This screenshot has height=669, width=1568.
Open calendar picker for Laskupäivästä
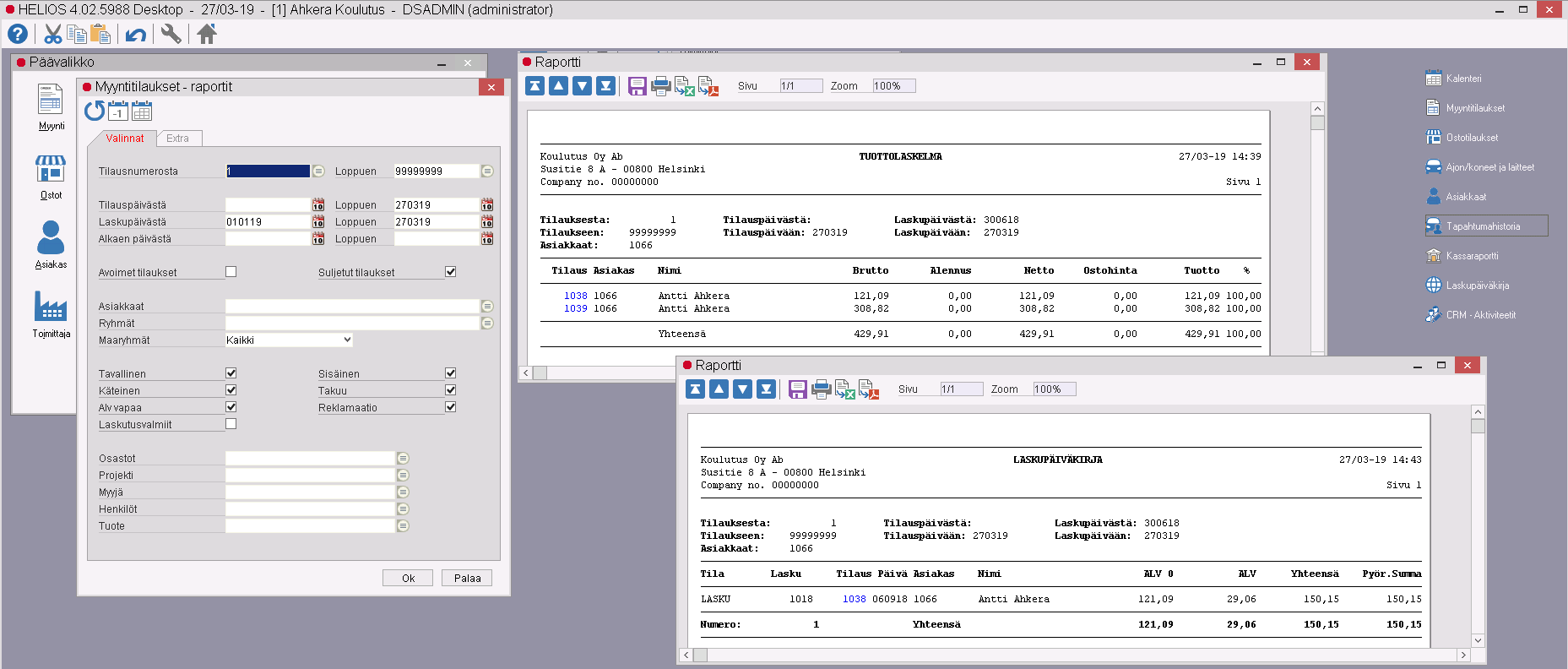pyautogui.click(x=318, y=222)
